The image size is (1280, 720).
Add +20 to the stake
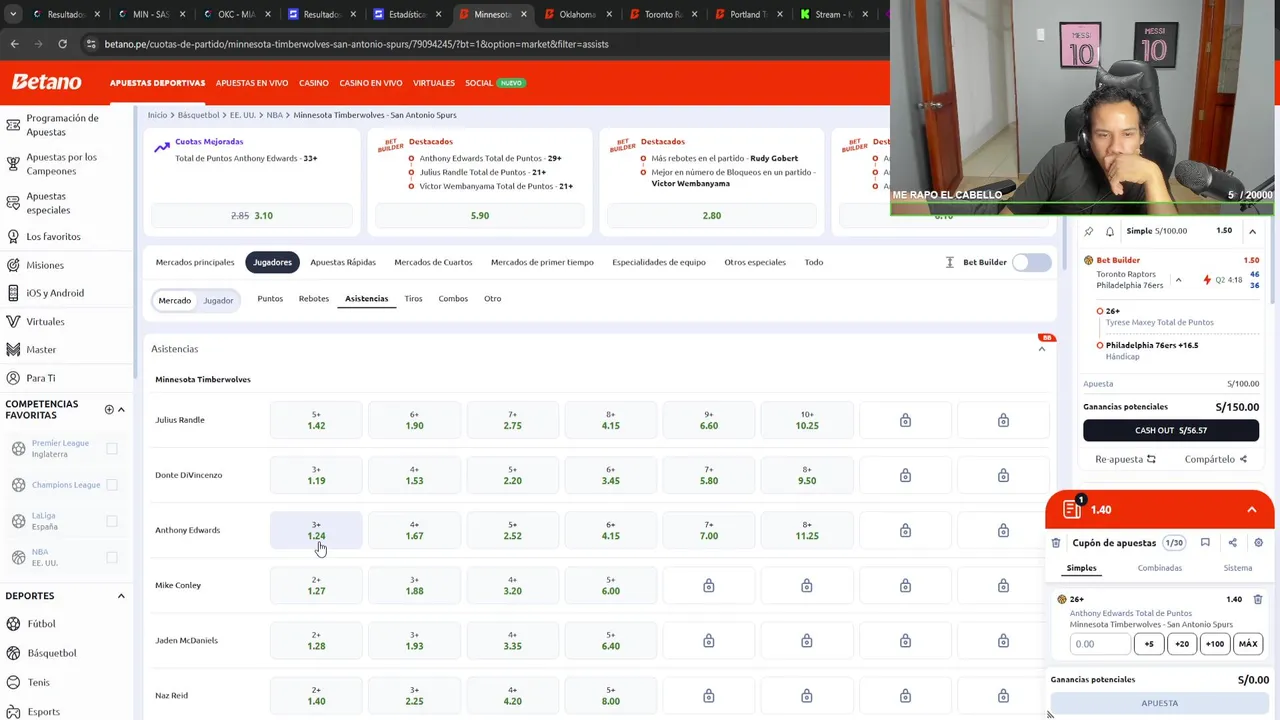pyautogui.click(x=1182, y=644)
